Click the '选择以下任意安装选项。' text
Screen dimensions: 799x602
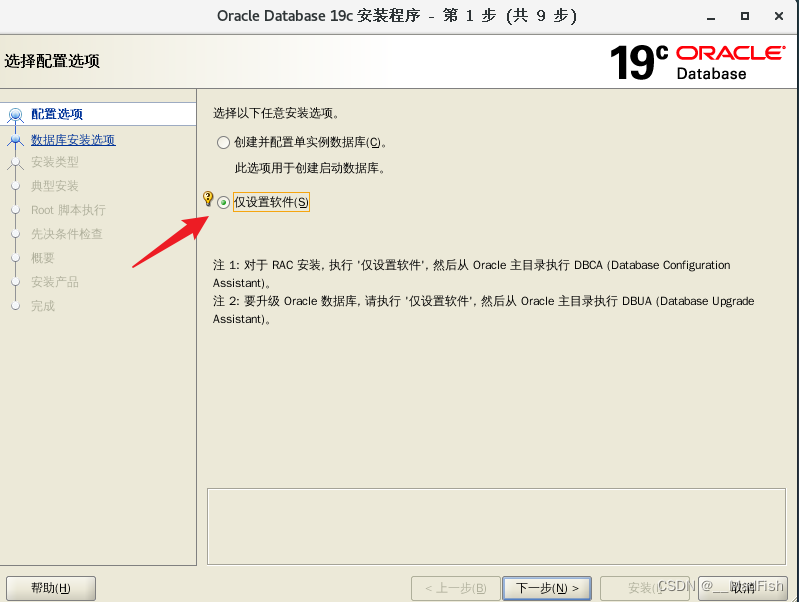pos(276,113)
